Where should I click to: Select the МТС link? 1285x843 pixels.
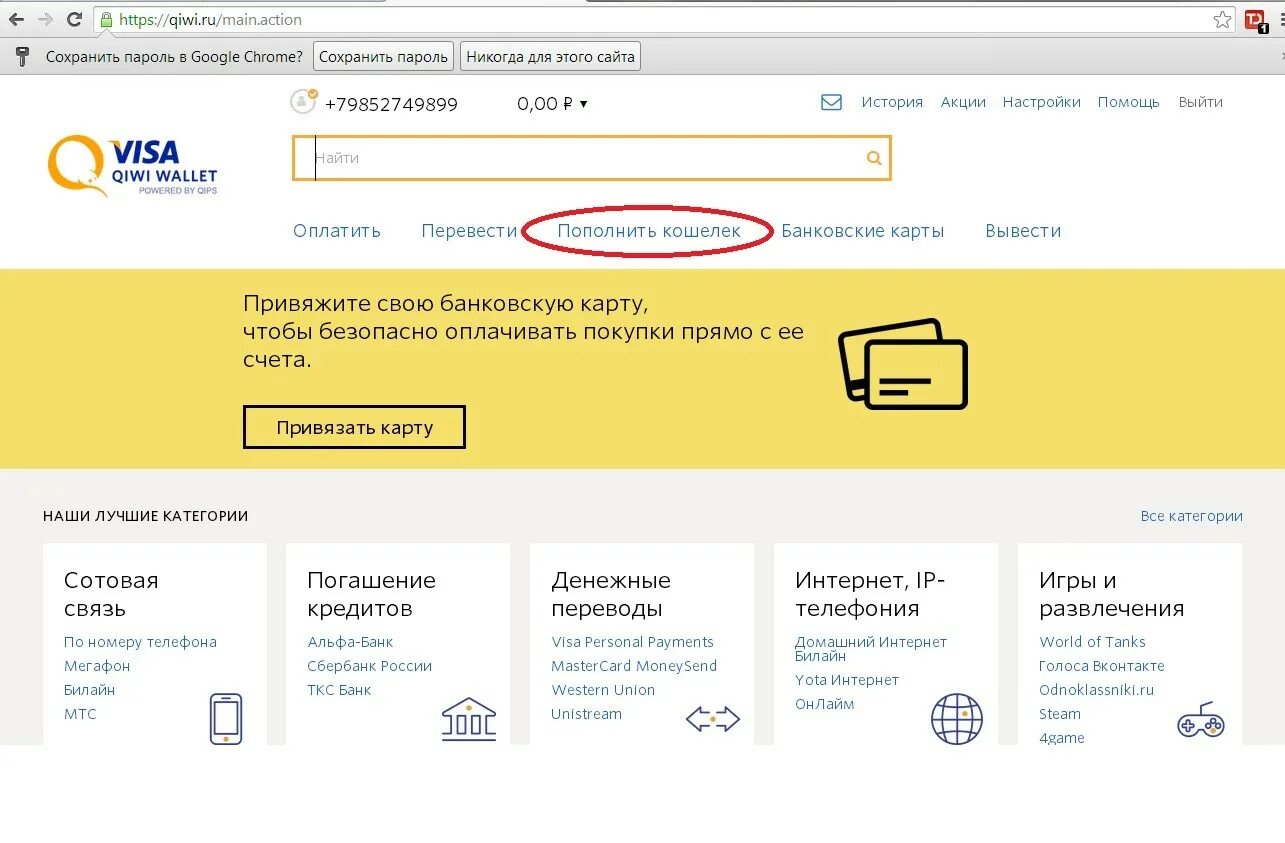click(80, 714)
